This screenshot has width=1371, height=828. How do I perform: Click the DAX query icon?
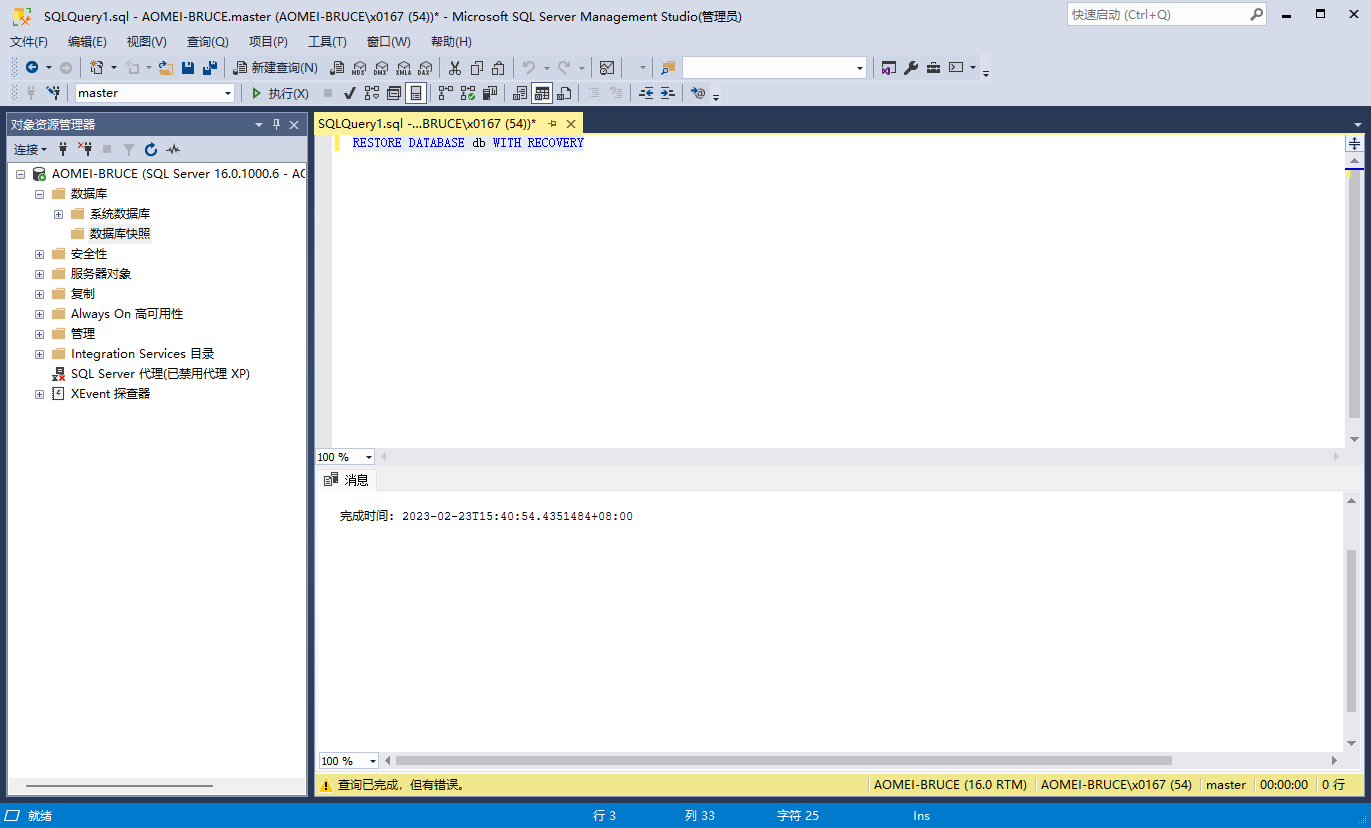424,68
